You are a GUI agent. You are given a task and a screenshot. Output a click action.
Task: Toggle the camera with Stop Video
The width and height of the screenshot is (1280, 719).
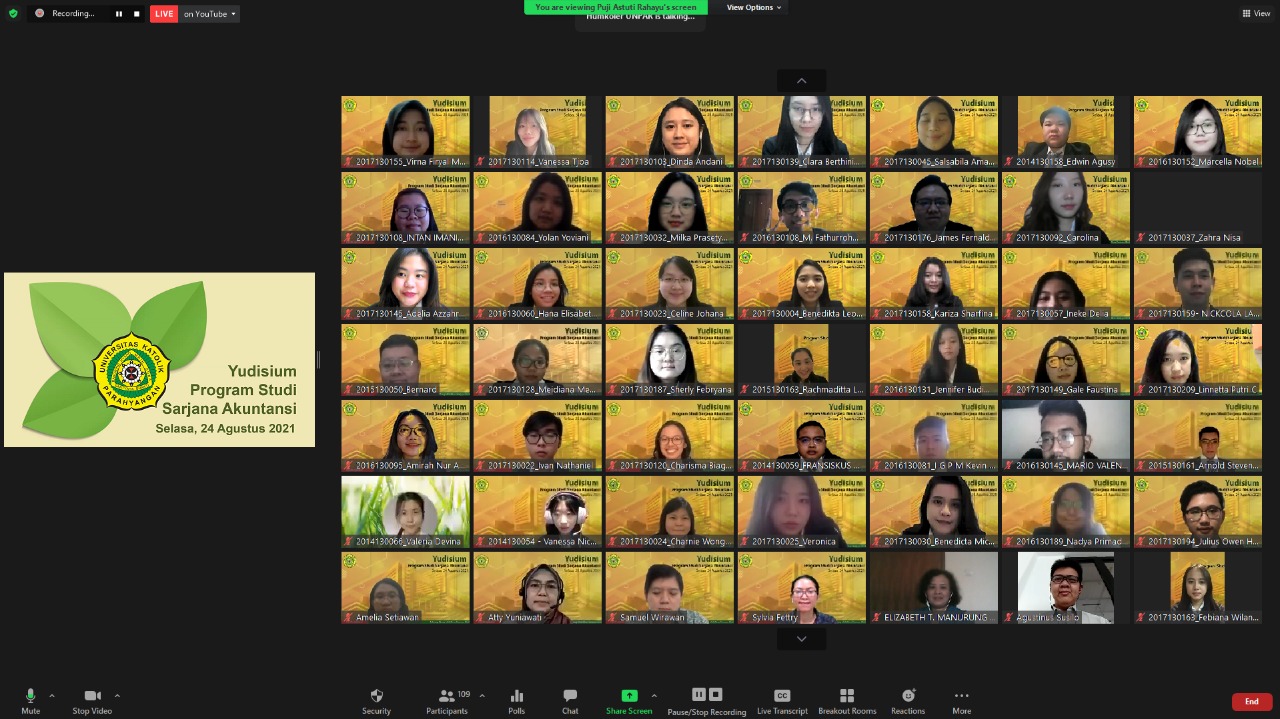(92, 700)
